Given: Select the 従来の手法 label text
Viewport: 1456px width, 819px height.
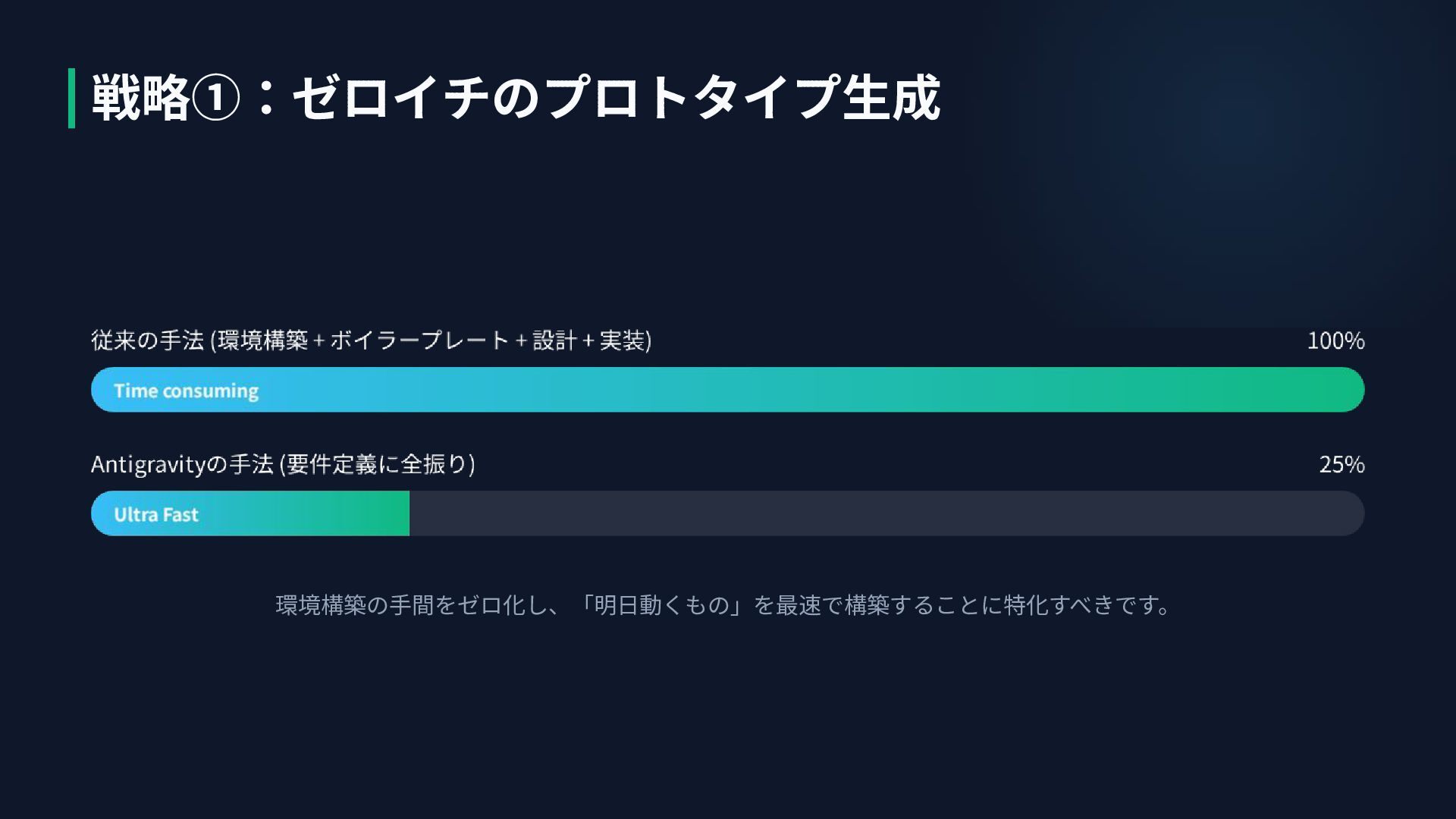Looking at the screenshot, I should coord(148,340).
